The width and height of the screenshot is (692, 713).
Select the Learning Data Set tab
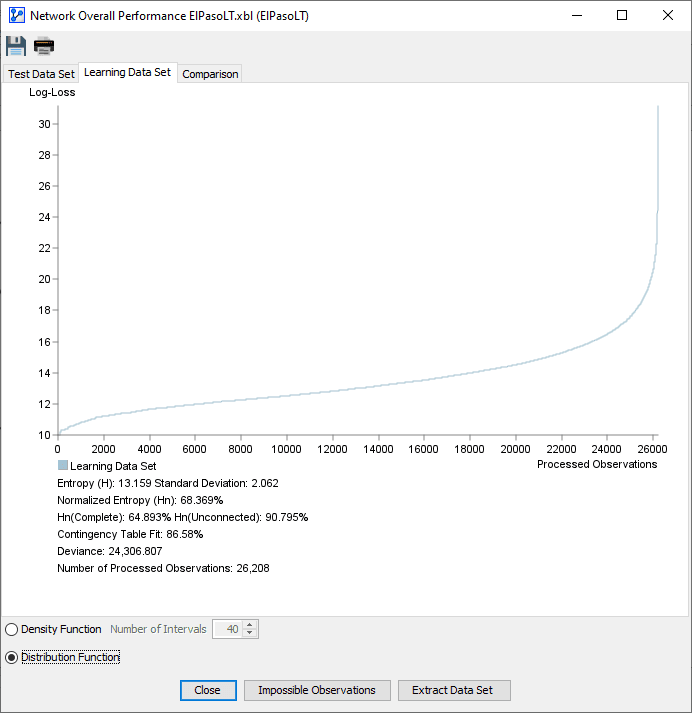pyautogui.click(x=127, y=72)
